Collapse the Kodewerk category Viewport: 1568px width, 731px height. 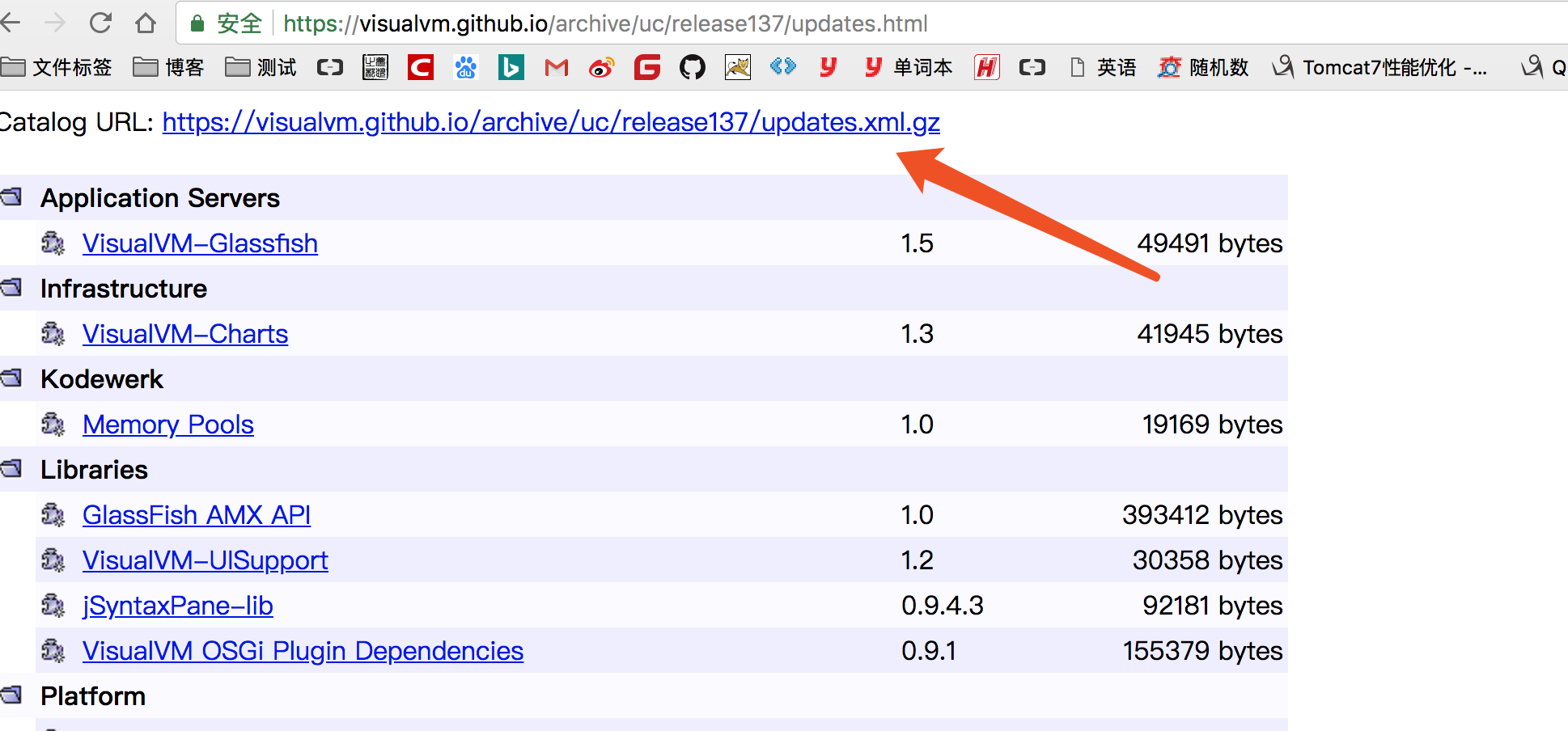click(11, 378)
